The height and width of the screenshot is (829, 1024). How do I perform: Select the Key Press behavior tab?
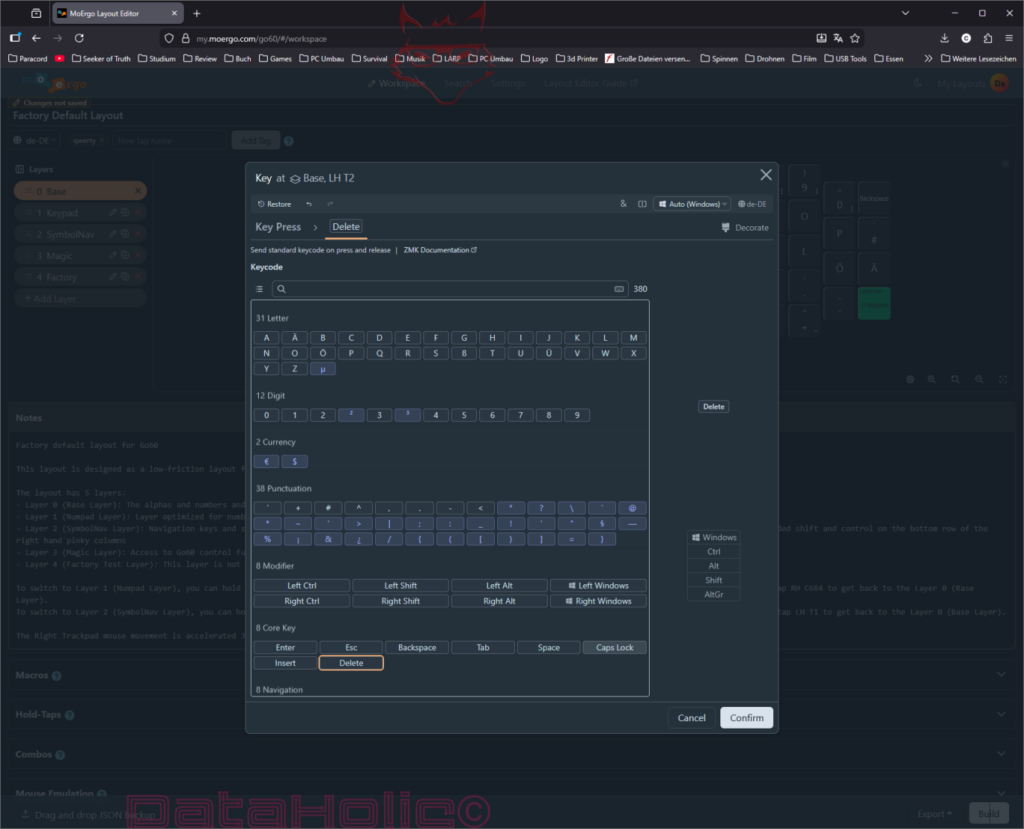pyautogui.click(x=278, y=227)
